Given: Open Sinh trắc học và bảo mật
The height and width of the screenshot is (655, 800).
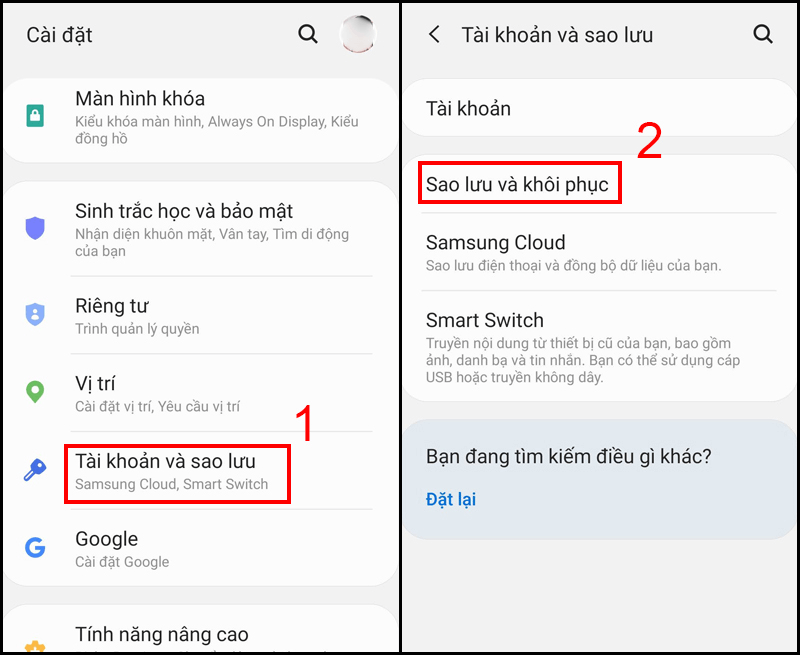Looking at the screenshot, I should click(x=202, y=229).
